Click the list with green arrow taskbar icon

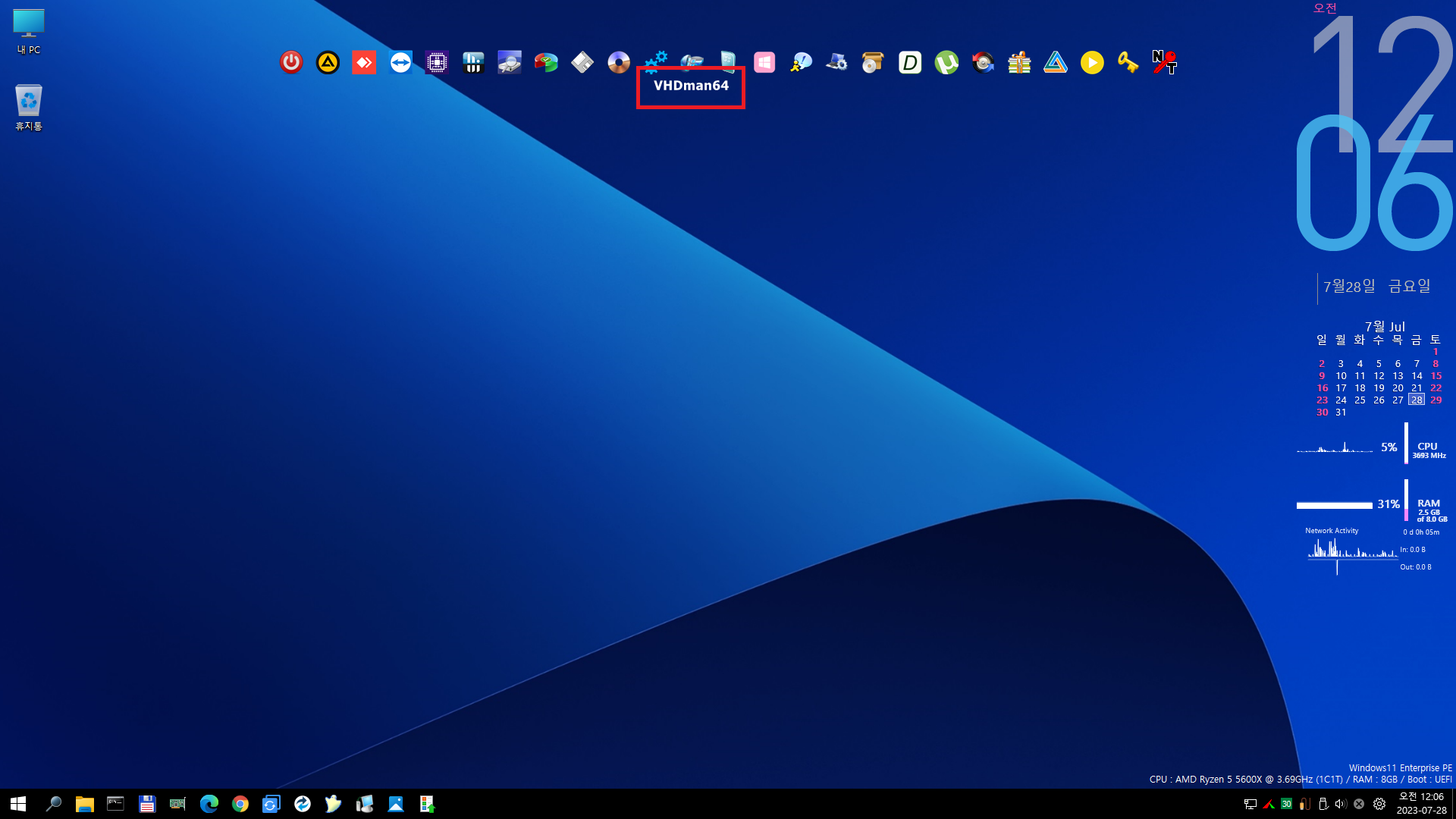click(426, 804)
